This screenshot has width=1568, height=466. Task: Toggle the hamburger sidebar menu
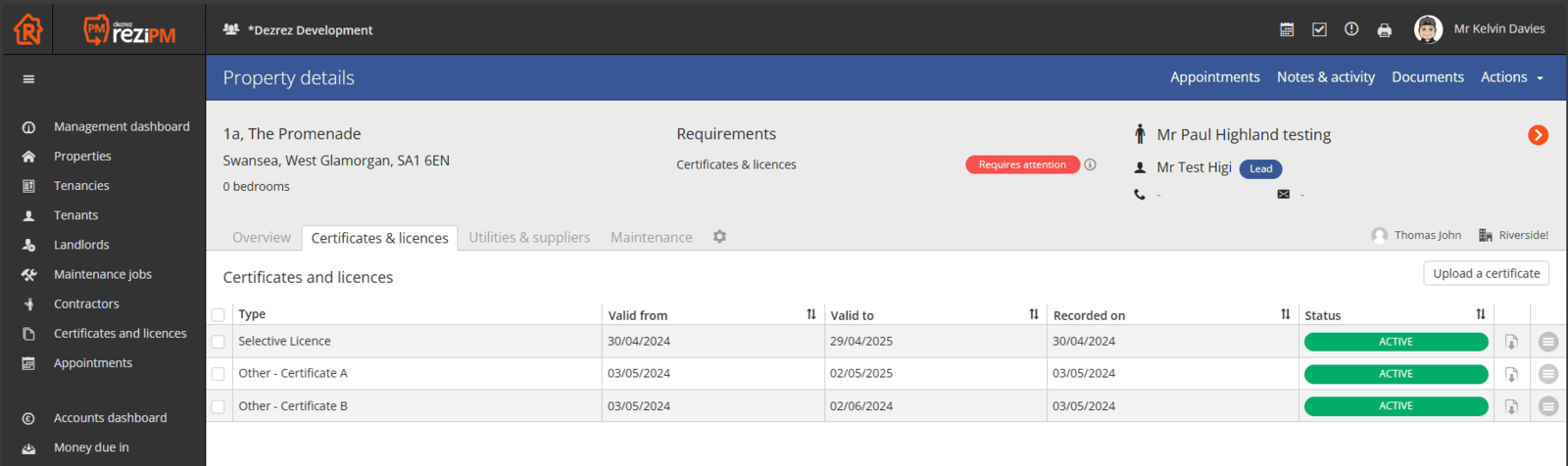[x=28, y=79]
